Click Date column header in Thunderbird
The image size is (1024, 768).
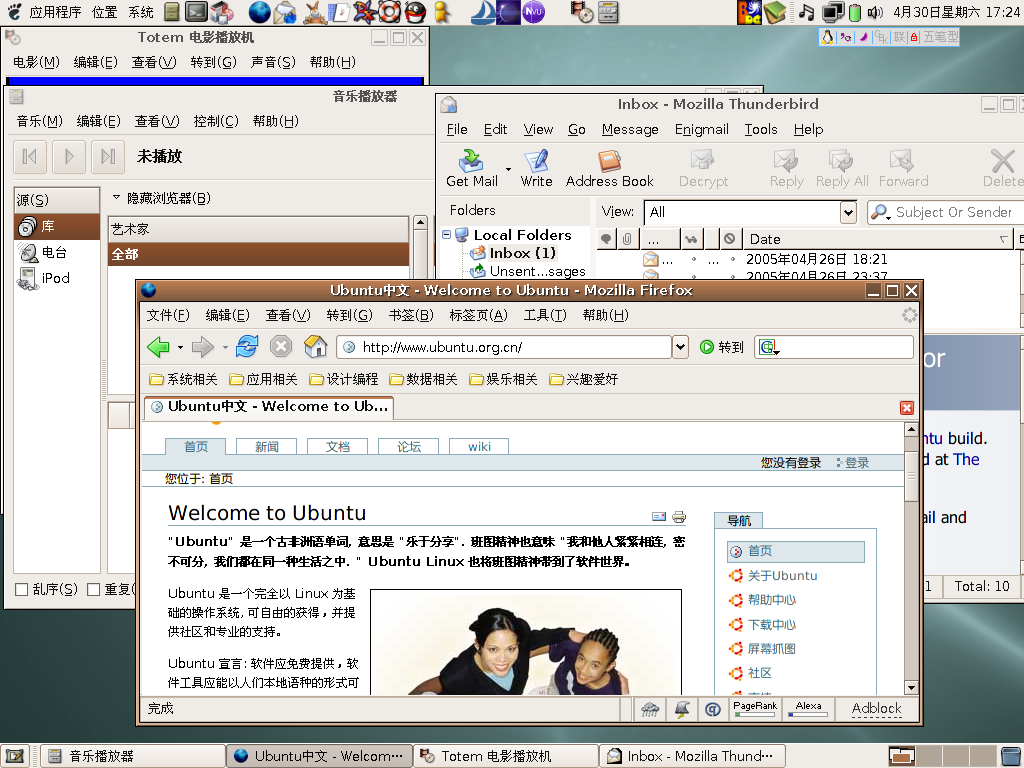(878, 239)
